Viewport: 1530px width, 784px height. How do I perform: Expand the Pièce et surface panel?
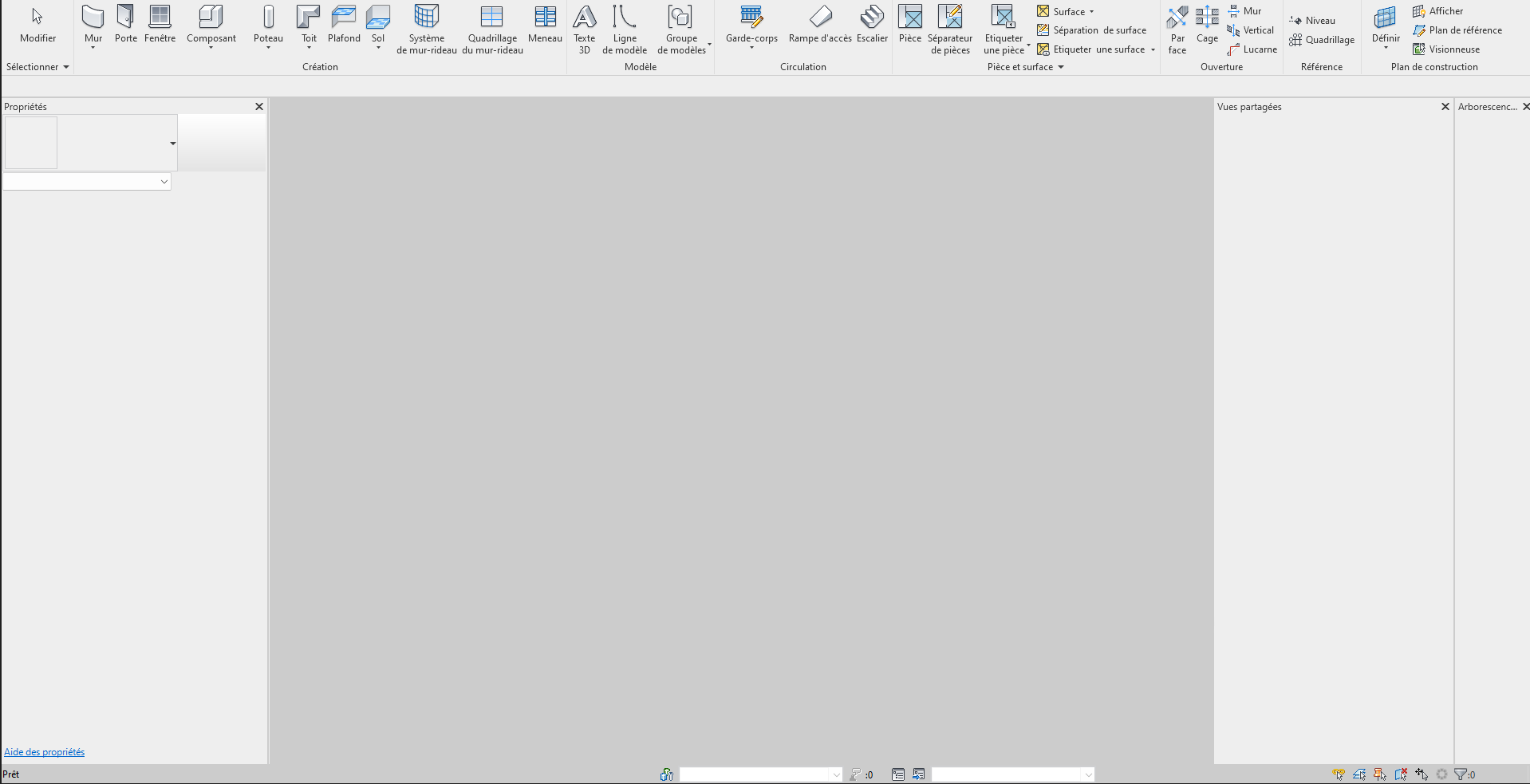click(1060, 67)
